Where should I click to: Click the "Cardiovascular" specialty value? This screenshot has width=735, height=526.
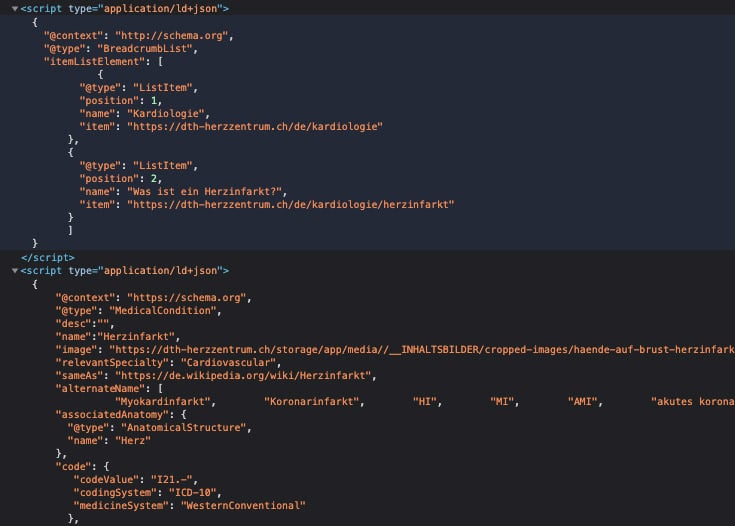(x=228, y=363)
